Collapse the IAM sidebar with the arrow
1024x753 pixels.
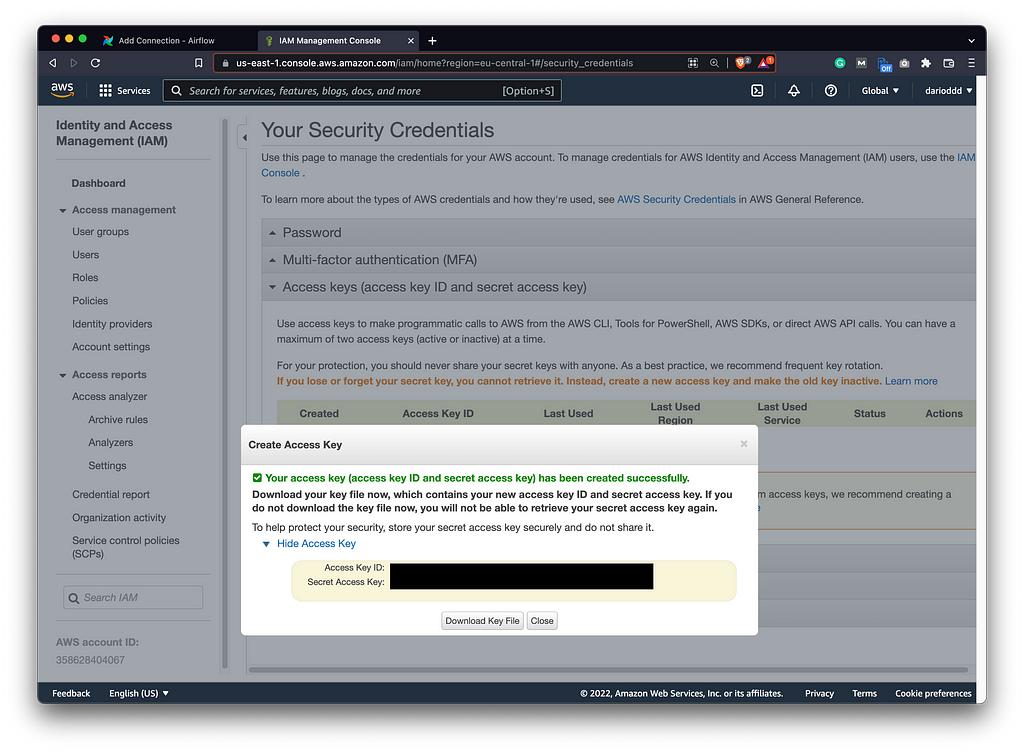244,137
